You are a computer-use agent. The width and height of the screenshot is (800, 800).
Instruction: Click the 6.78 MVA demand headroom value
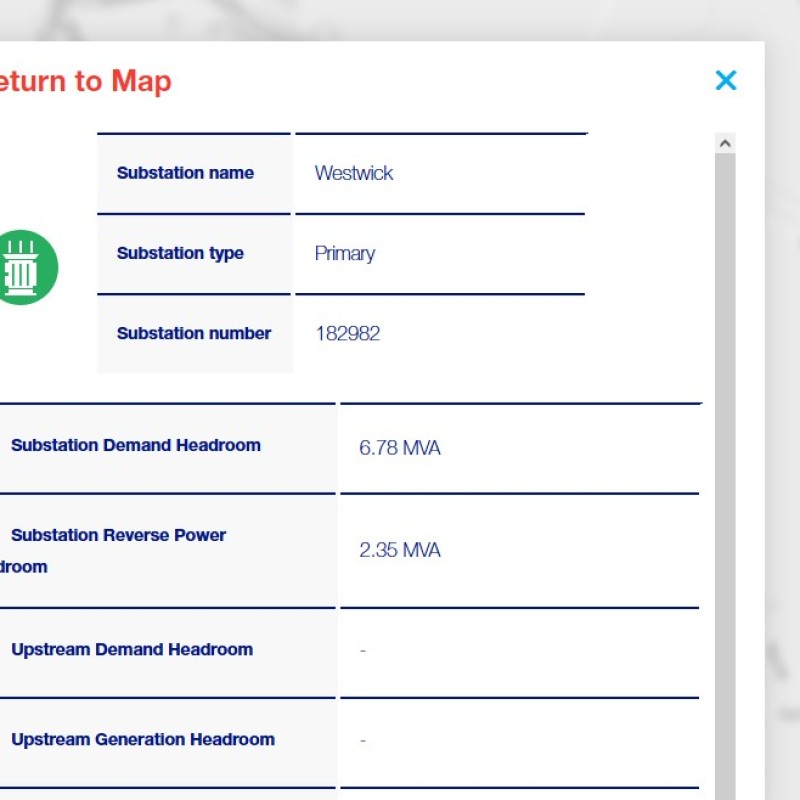coord(400,448)
